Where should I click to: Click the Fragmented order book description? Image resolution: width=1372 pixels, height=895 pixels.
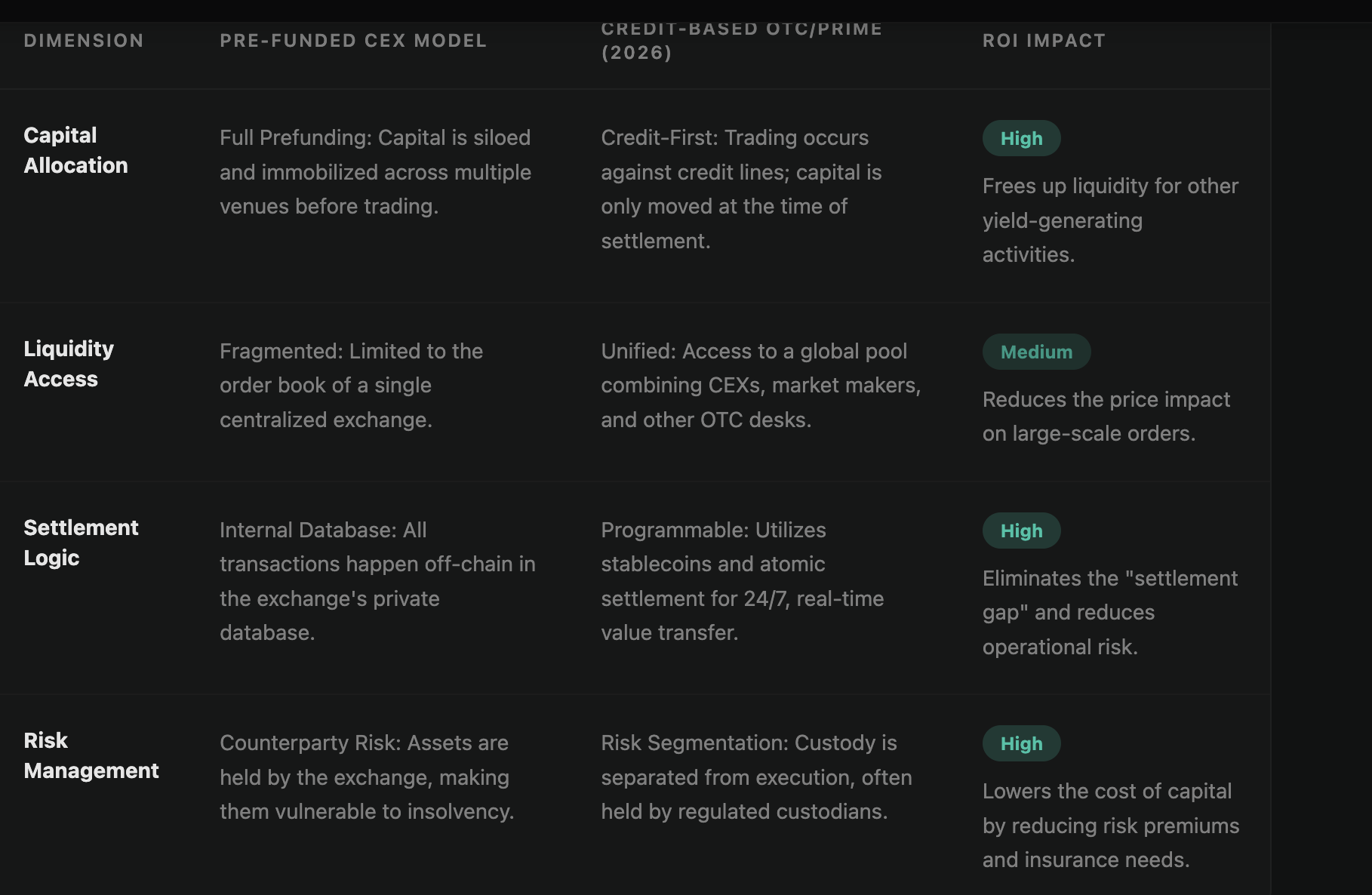(351, 386)
